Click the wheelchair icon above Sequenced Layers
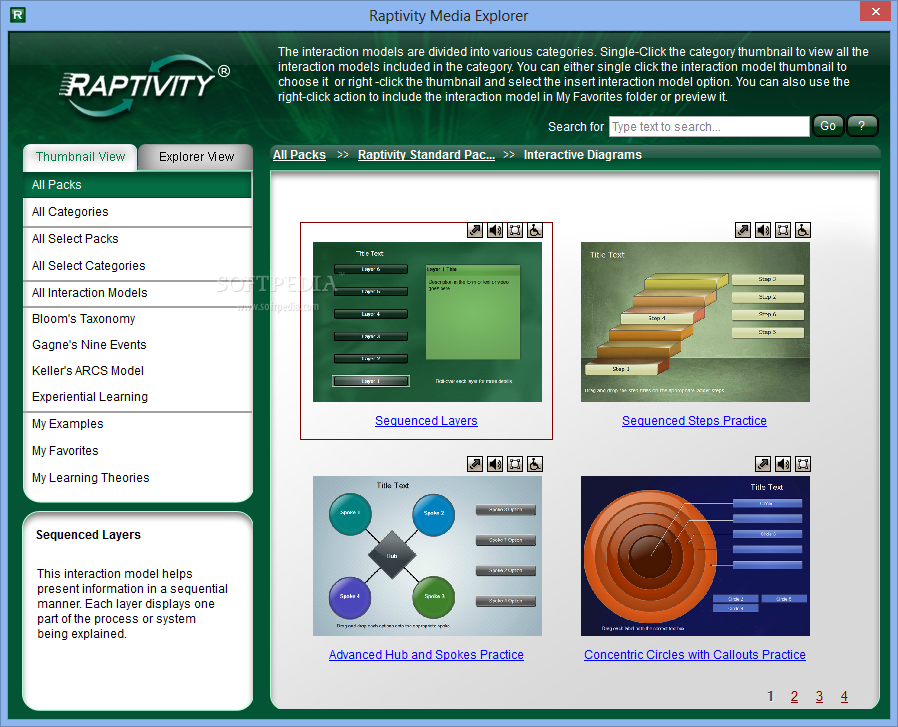Image resolution: width=898 pixels, height=727 pixels. coord(535,230)
